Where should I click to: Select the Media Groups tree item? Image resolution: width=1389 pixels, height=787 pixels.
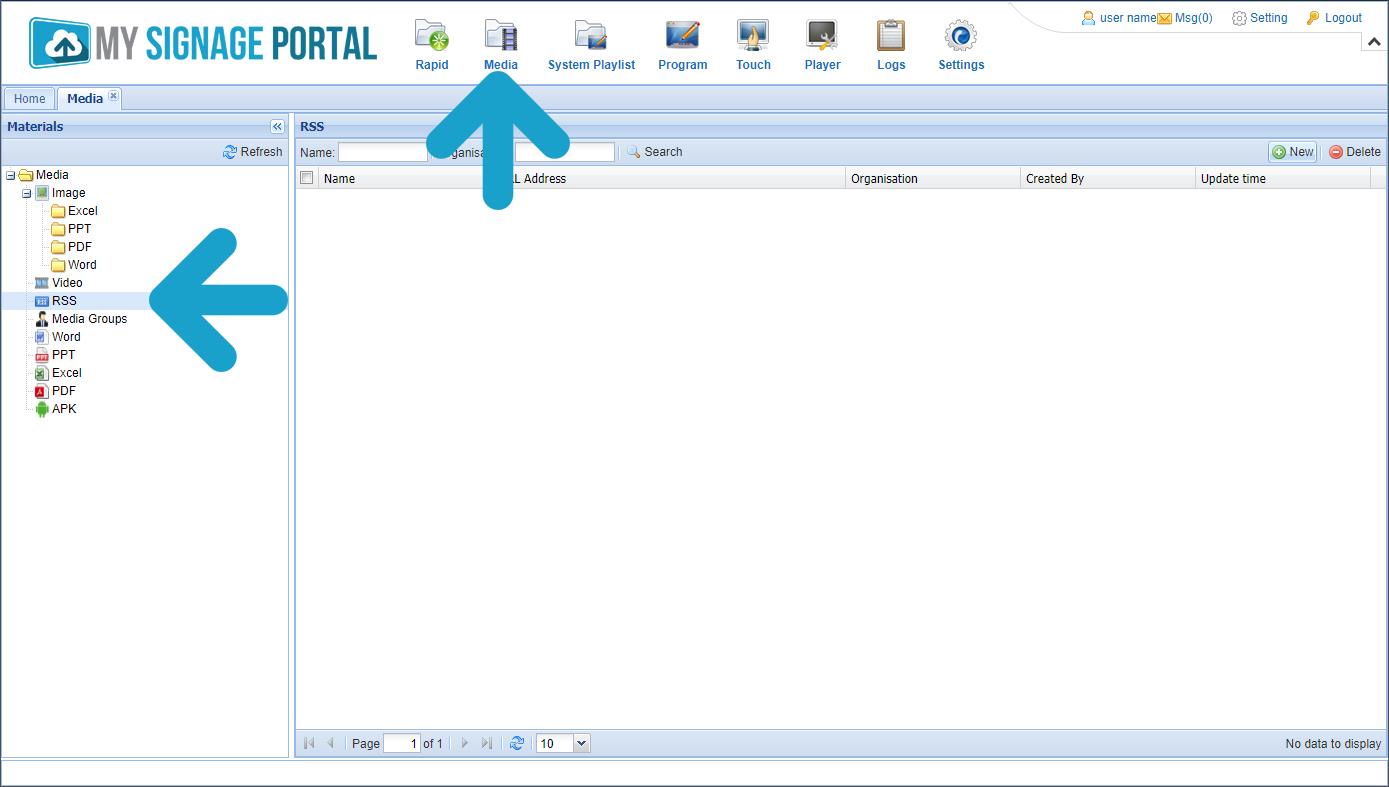pyautogui.click(x=89, y=319)
